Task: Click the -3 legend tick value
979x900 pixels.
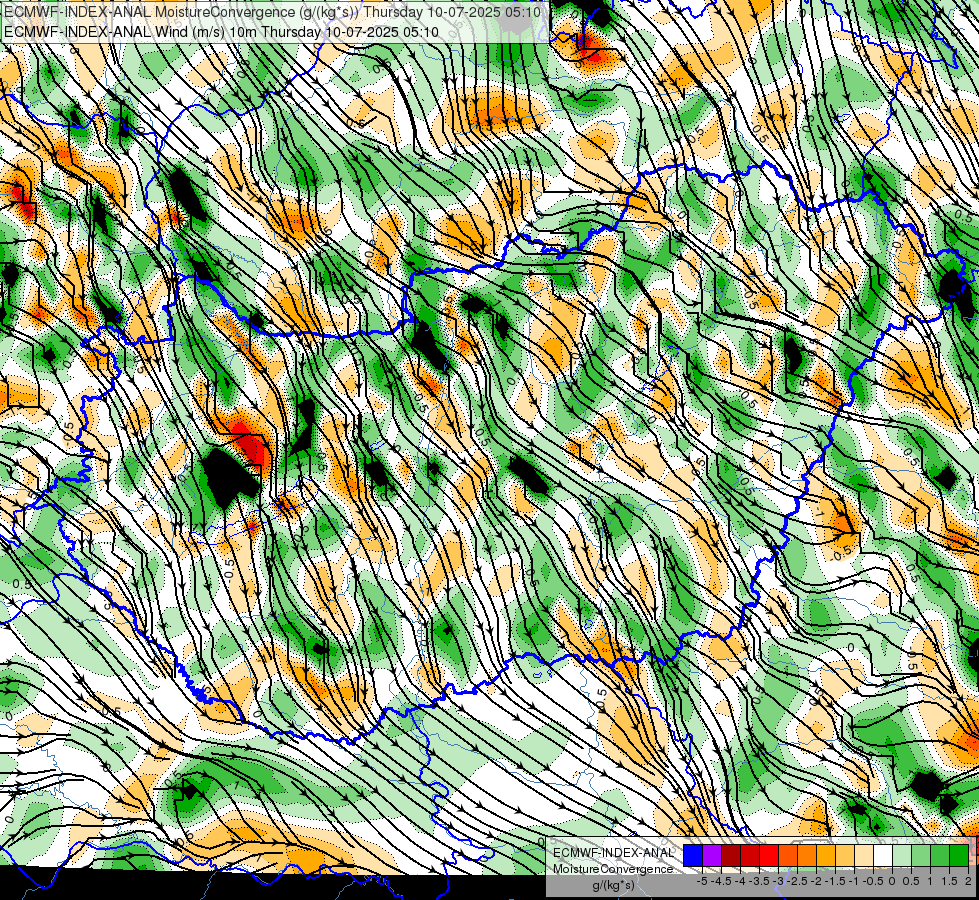Action: (779, 881)
